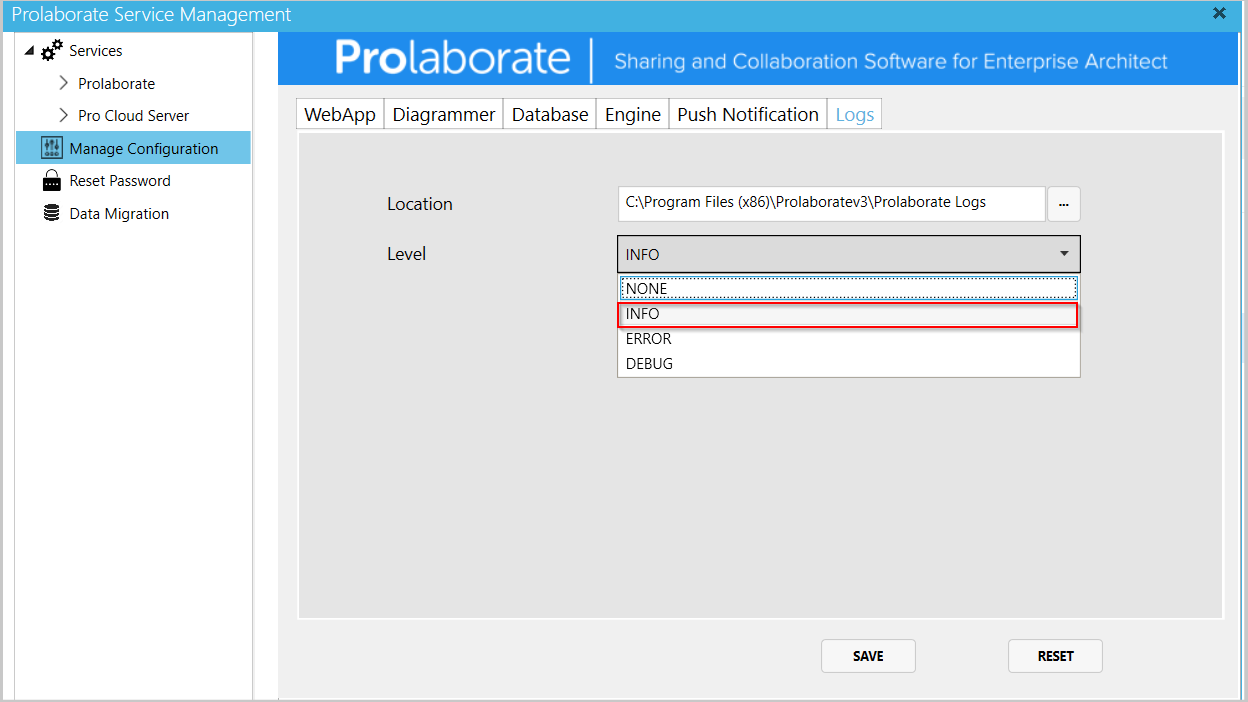1248x702 pixels.
Task: Collapse the Services tree node
Action: (29, 51)
